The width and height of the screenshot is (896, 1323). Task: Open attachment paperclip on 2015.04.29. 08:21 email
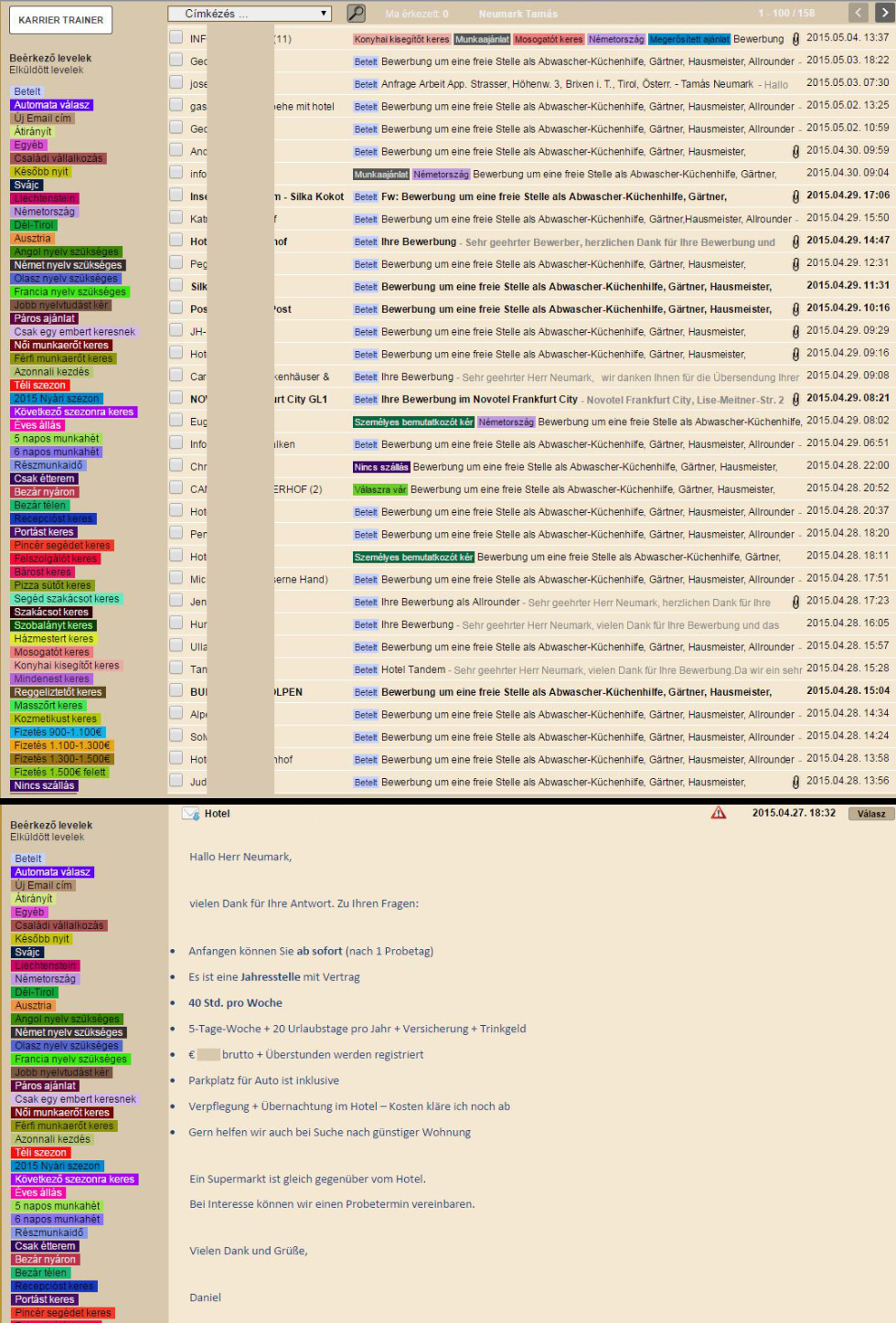coord(795,400)
